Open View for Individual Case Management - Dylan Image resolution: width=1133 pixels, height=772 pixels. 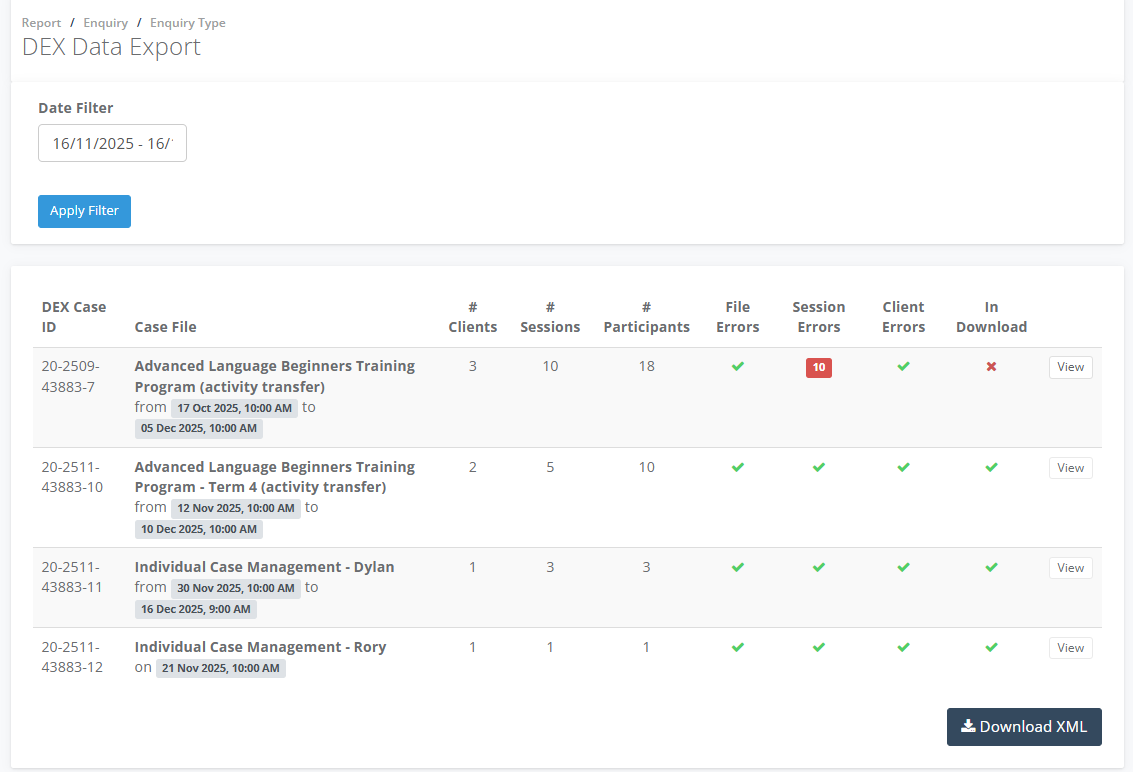click(1070, 568)
